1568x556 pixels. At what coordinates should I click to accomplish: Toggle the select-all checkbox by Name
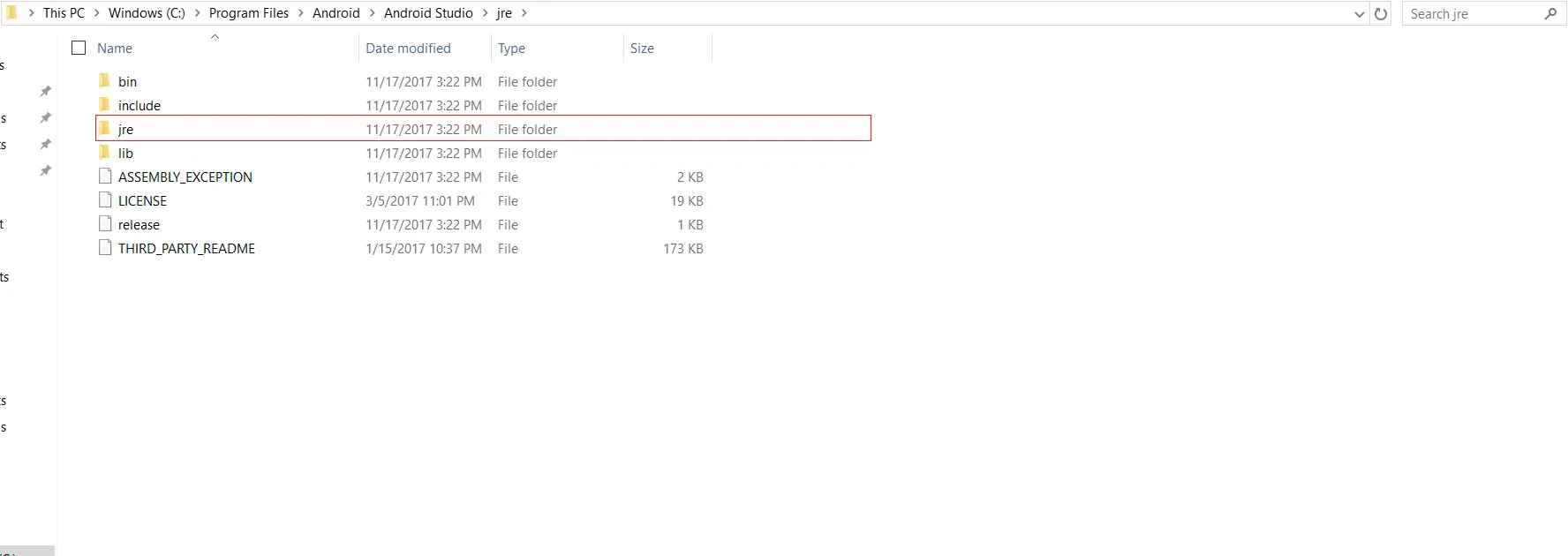tap(79, 48)
